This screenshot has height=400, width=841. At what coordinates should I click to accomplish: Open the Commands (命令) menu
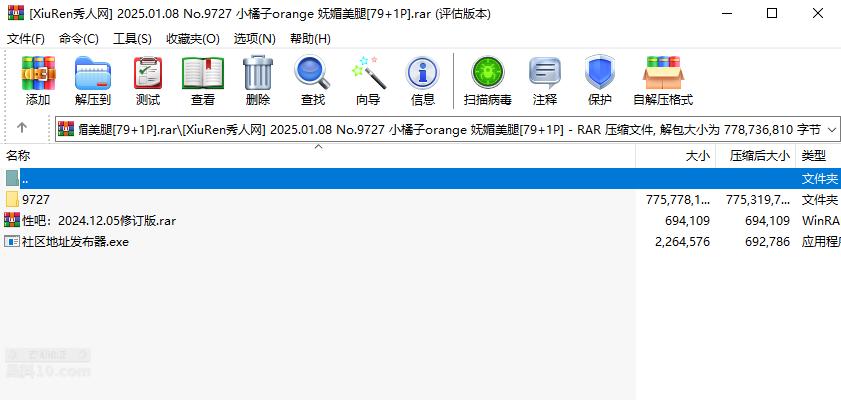click(x=79, y=39)
